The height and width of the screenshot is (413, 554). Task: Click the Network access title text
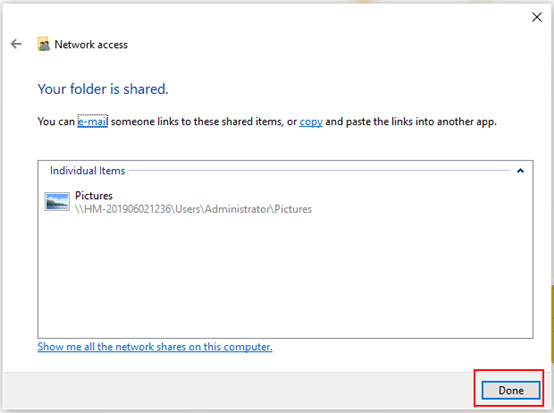pos(91,45)
